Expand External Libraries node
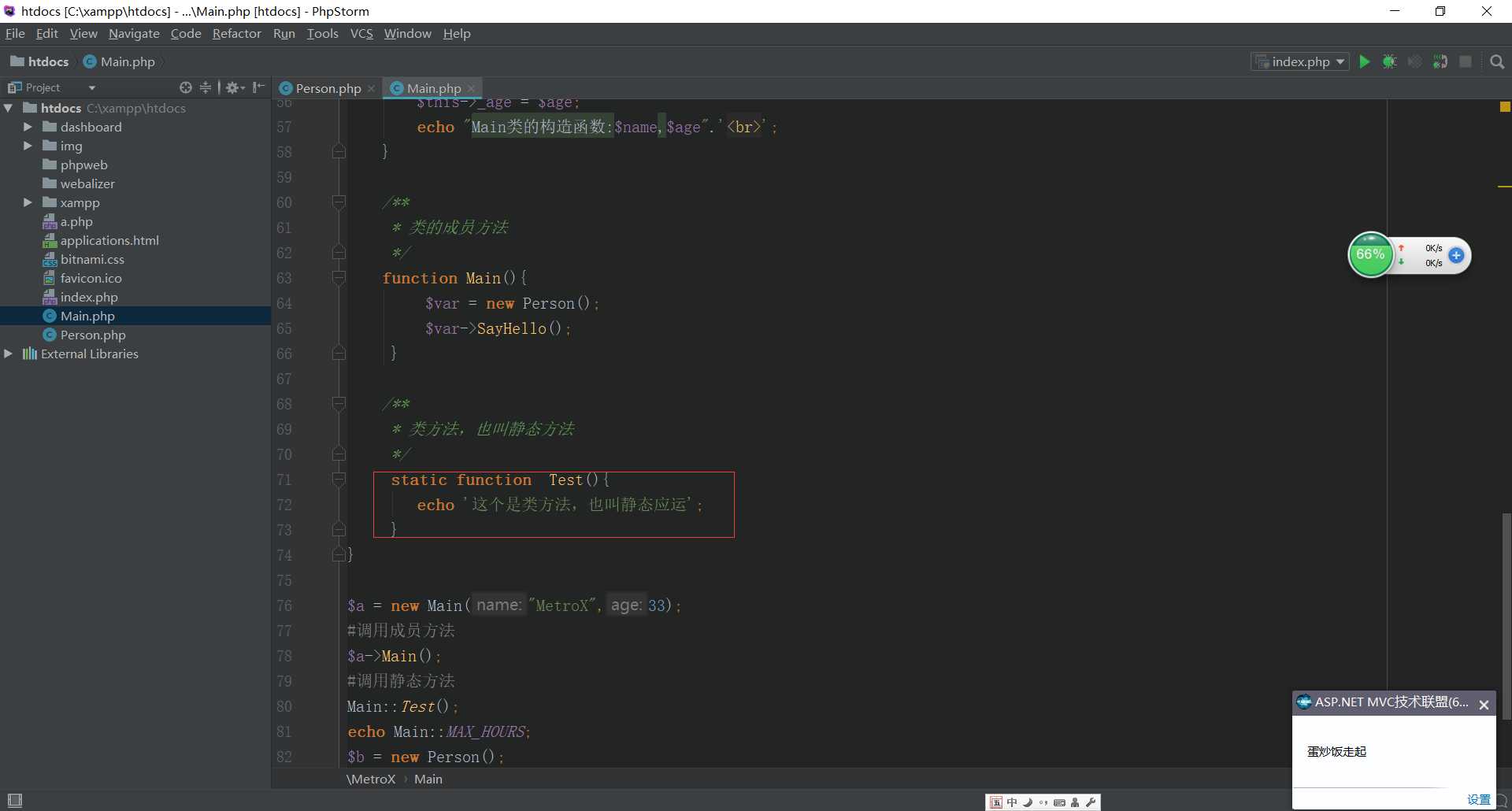This screenshot has height=811, width=1512. coord(9,354)
